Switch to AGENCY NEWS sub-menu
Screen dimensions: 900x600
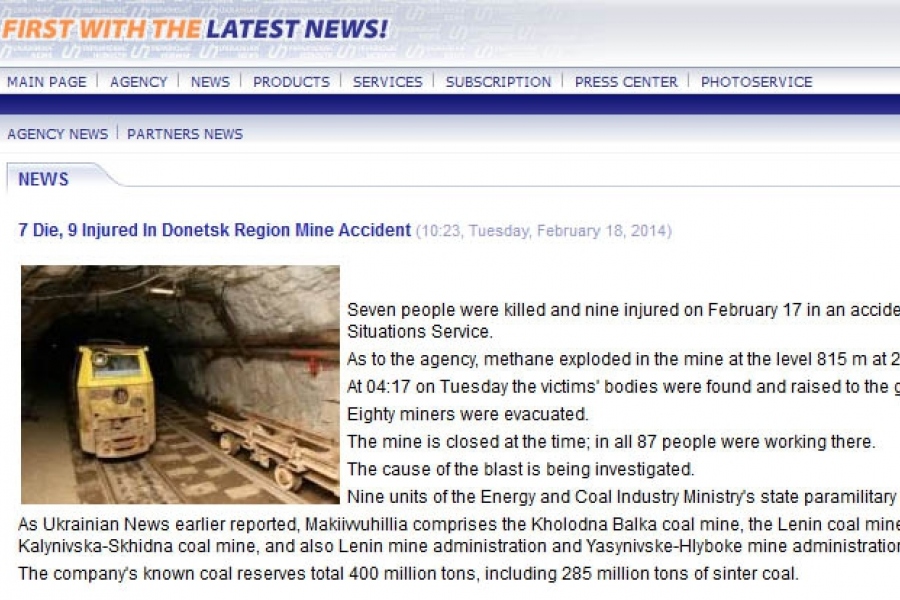tap(57, 134)
